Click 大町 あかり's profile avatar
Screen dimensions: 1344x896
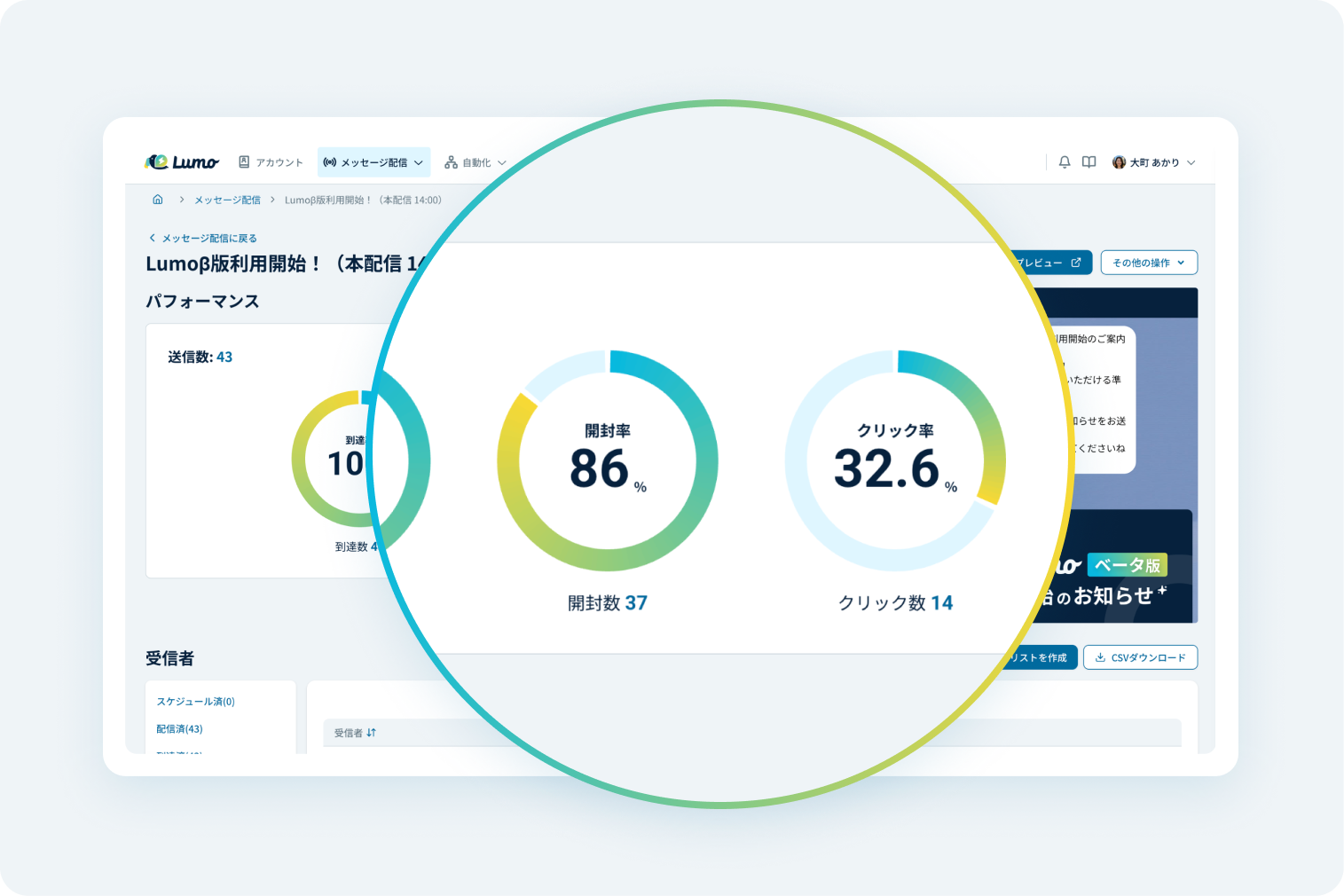coord(1120,161)
